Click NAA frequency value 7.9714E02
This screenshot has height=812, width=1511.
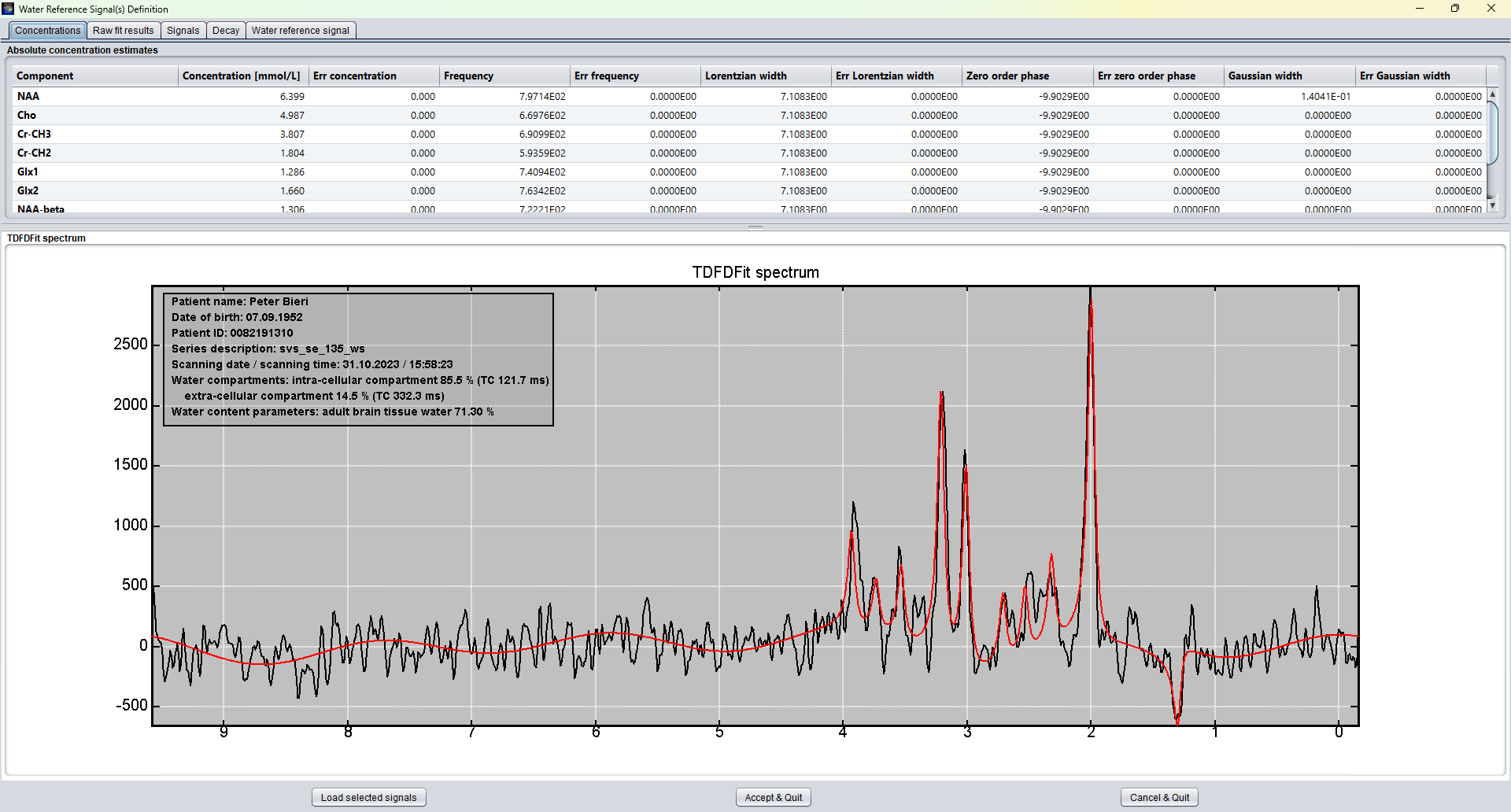(x=542, y=97)
